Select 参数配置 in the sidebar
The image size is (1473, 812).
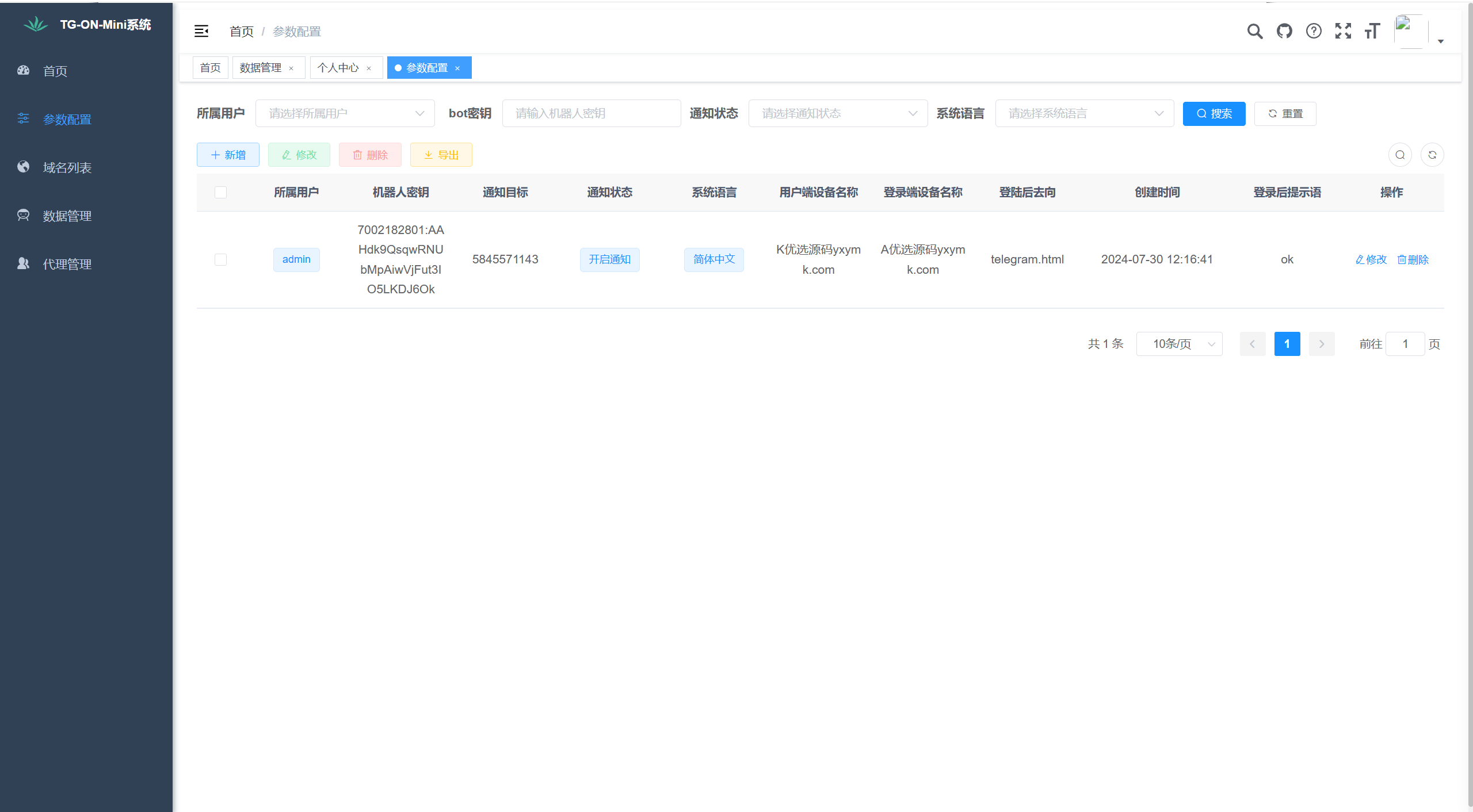pos(86,119)
